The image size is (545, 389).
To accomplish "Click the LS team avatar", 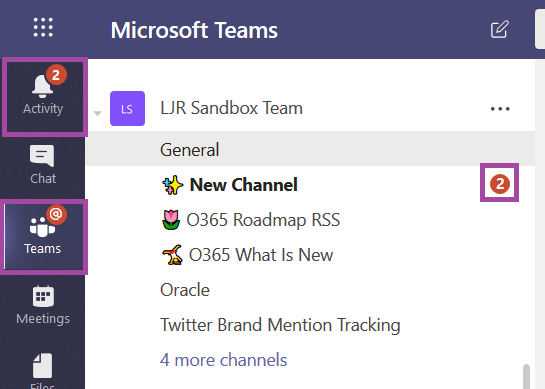I will pyautogui.click(x=127, y=108).
